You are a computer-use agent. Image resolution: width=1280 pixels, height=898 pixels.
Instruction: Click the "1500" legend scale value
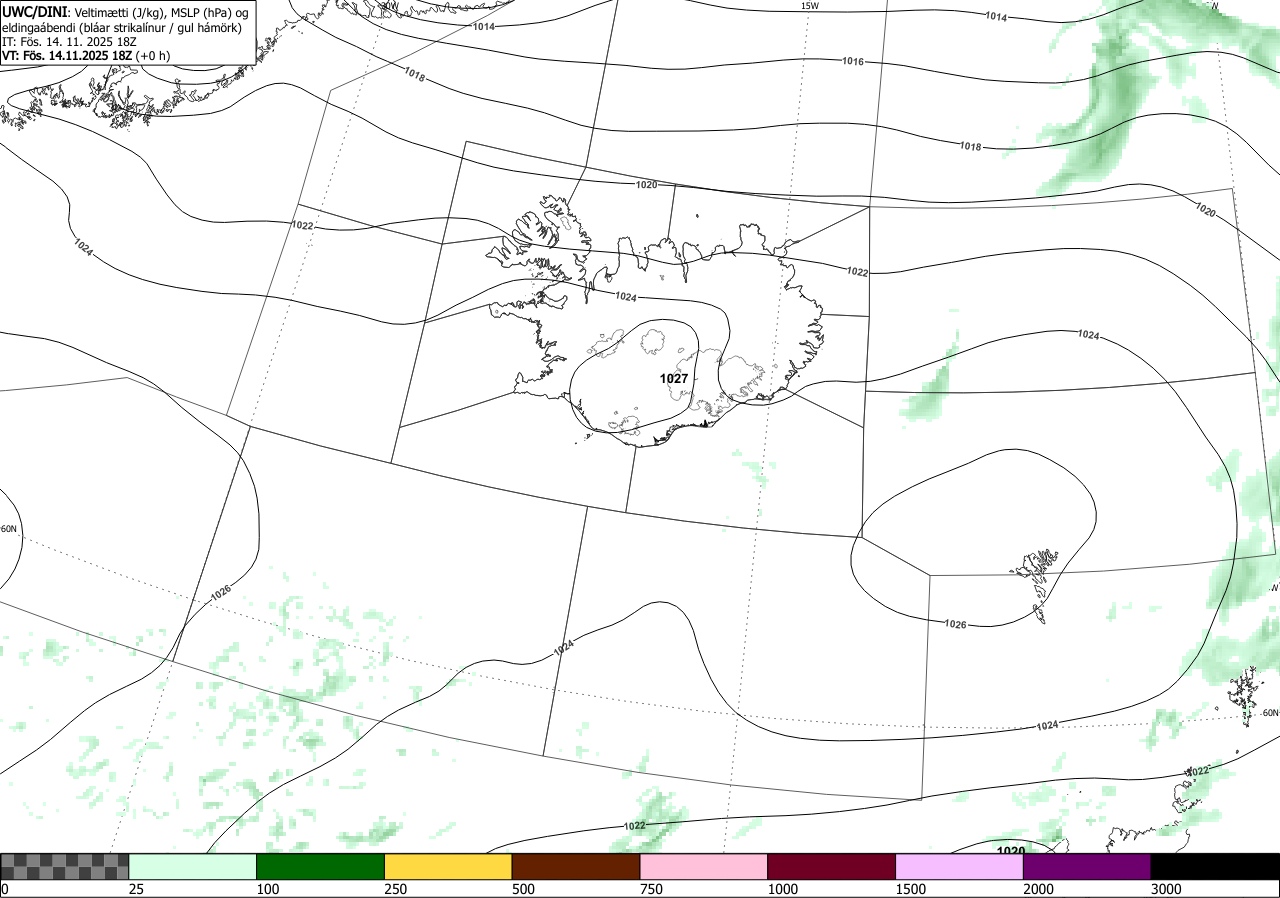click(x=911, y=889)
